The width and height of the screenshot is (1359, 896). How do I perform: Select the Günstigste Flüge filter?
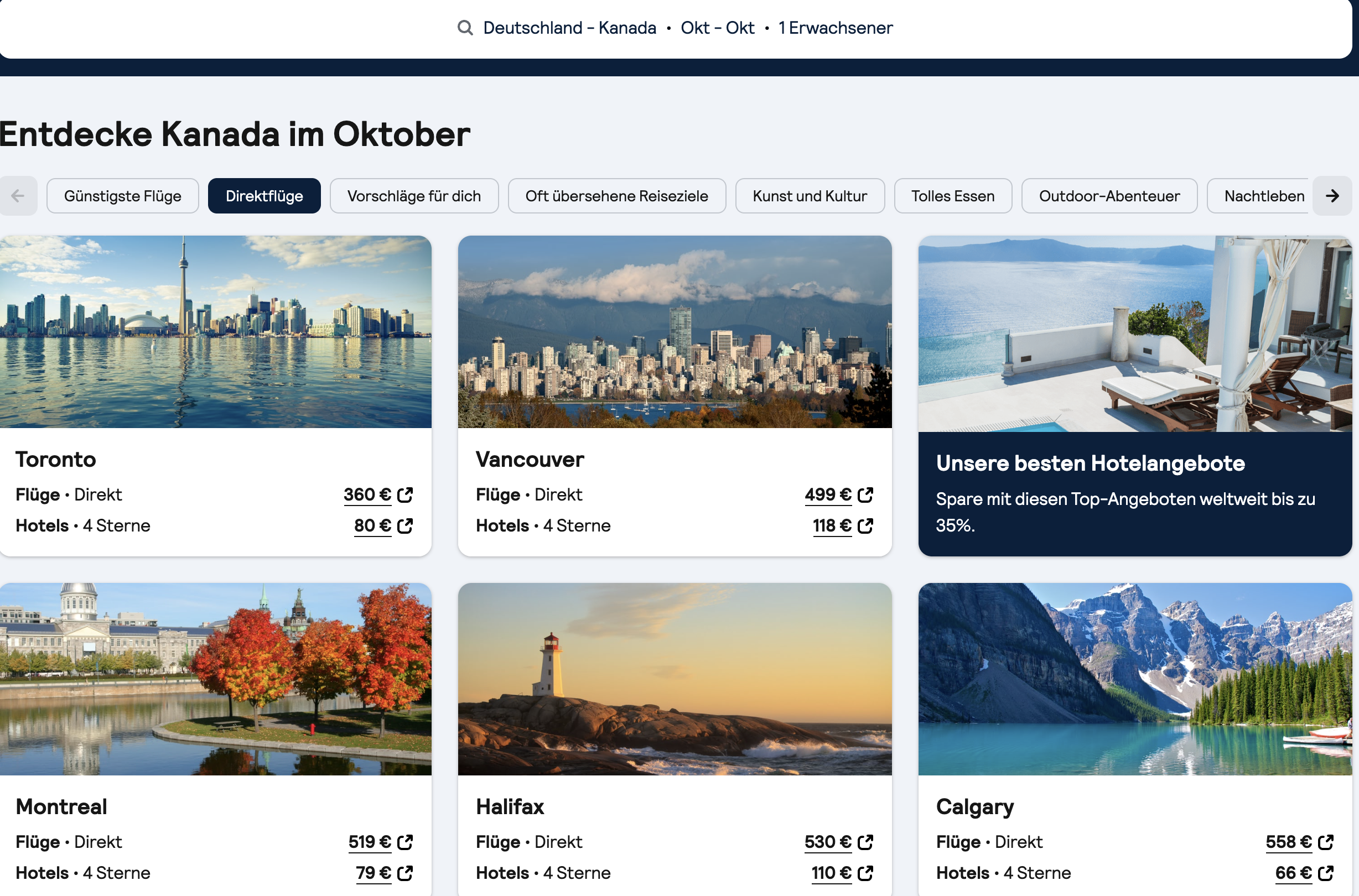click(122, 196)
